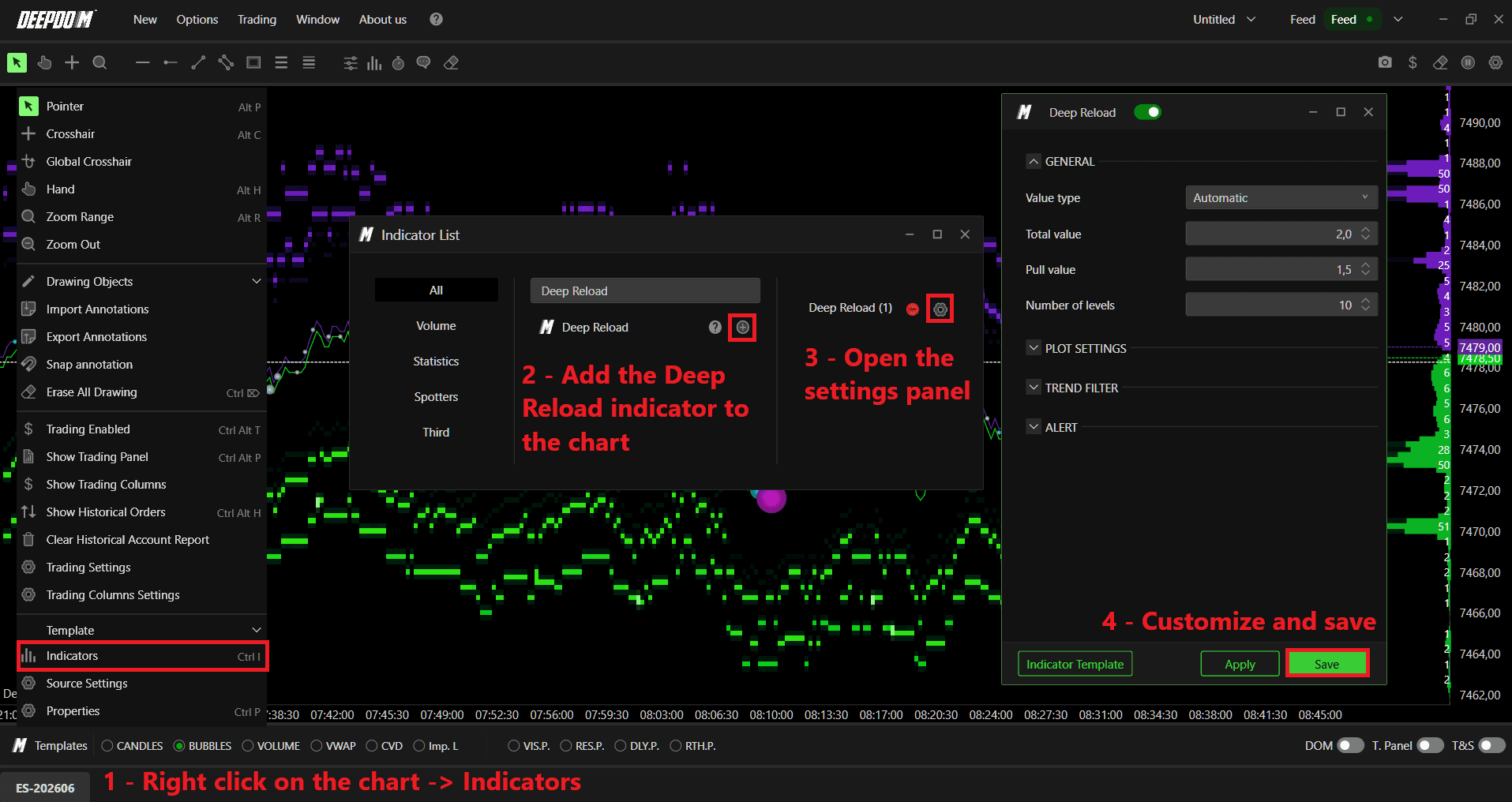
Task: Click the eraser icon beside the dollar sign
Action: point(1440,62)
